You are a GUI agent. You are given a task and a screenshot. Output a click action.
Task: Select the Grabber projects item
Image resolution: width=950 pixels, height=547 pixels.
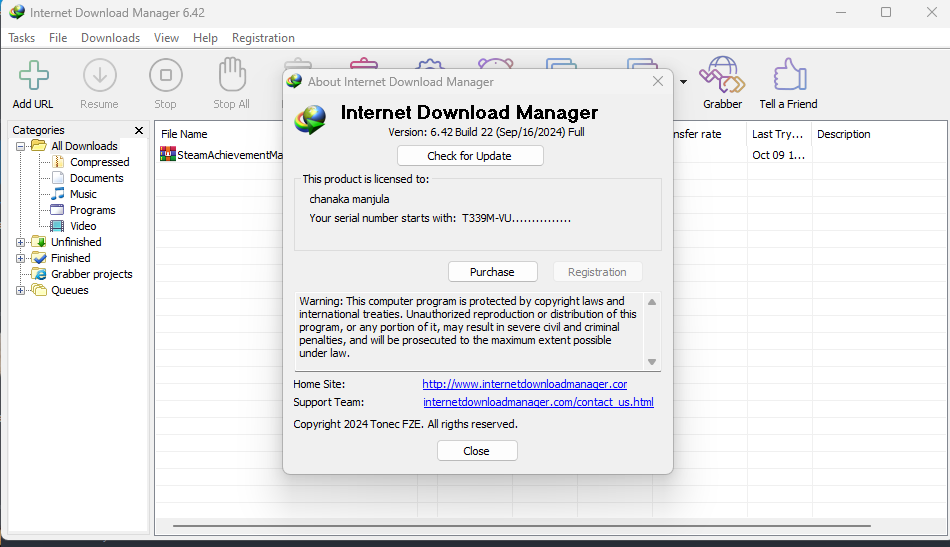pos(91,274)
